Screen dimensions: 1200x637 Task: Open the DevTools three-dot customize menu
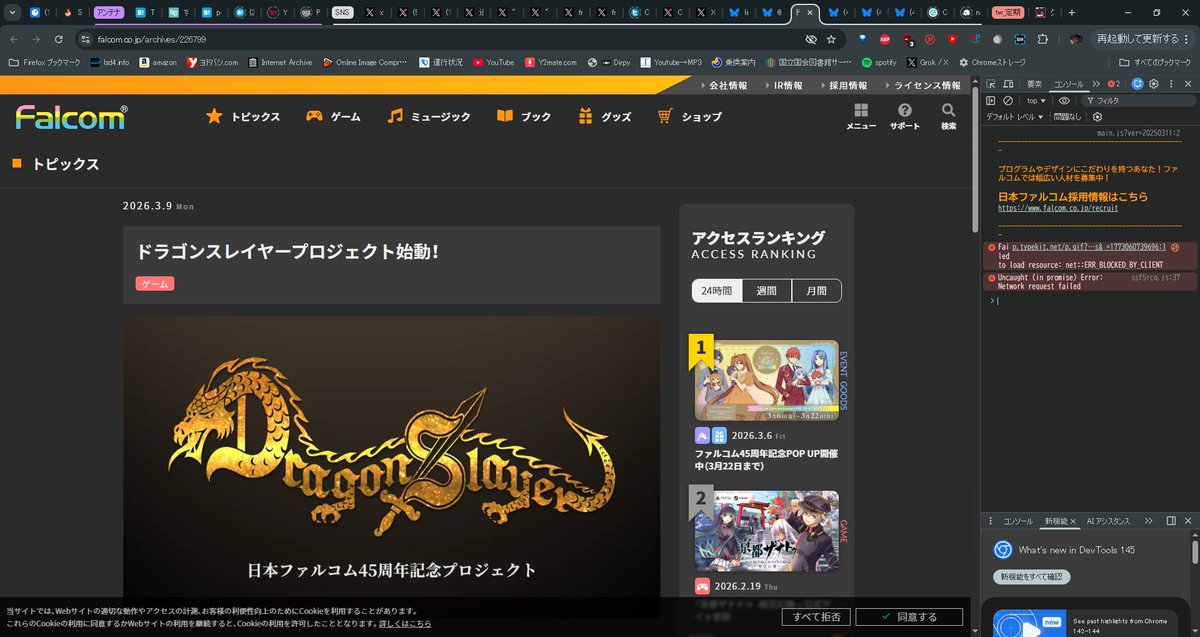pyautogui.click(x=1172, y=84)
